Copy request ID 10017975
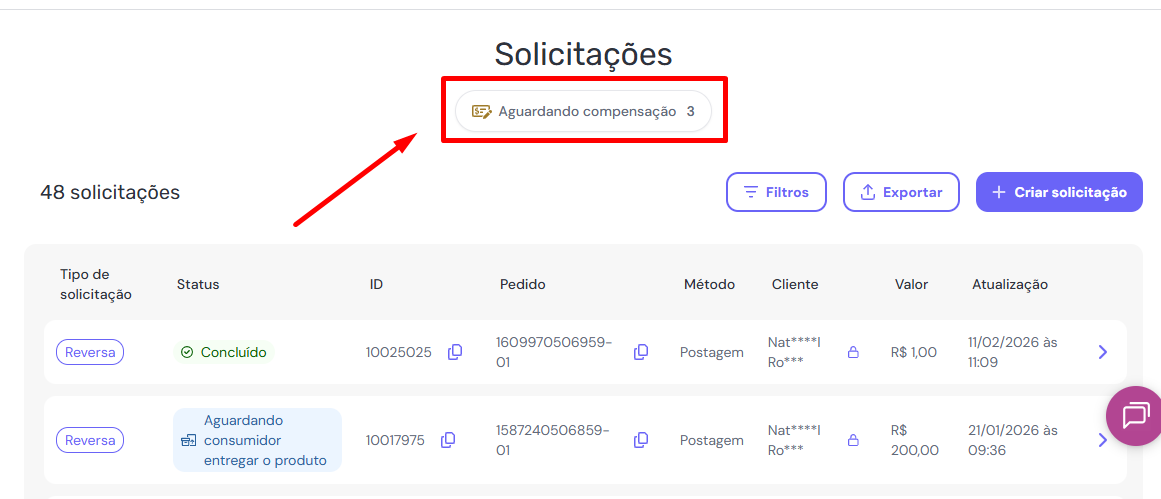Screen dimensions: 1161x499 point(448,440)
